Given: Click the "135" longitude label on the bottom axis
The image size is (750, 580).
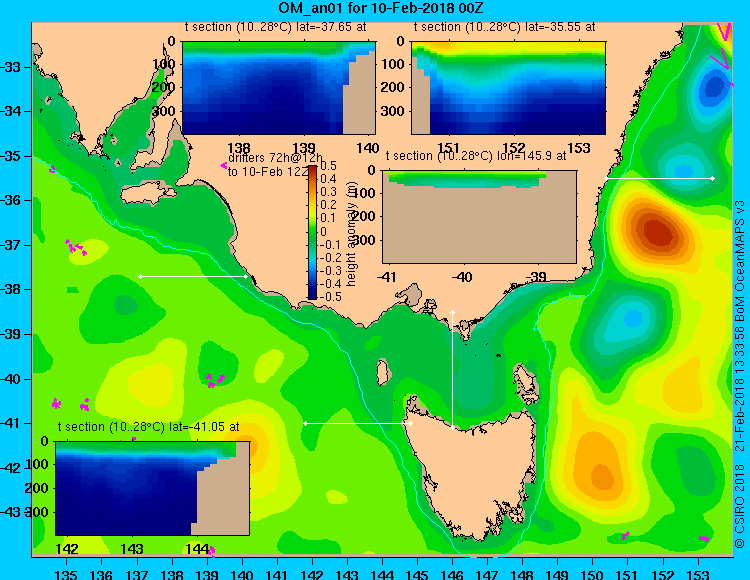Looking at the screenshot, I should 66,574.
